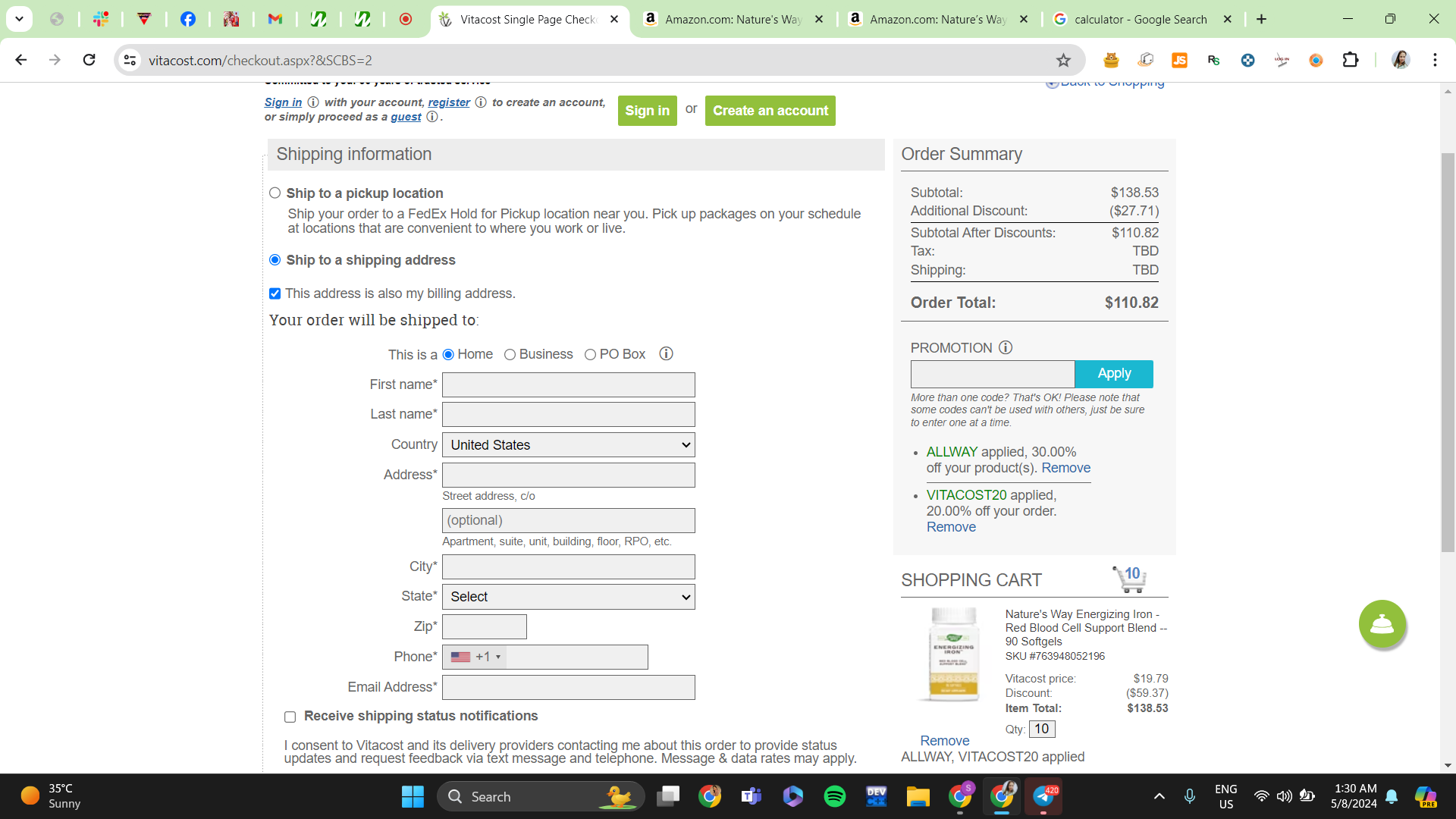Focus the street Address field
The image size is (1456, 819).
click(x=569, y=475)
